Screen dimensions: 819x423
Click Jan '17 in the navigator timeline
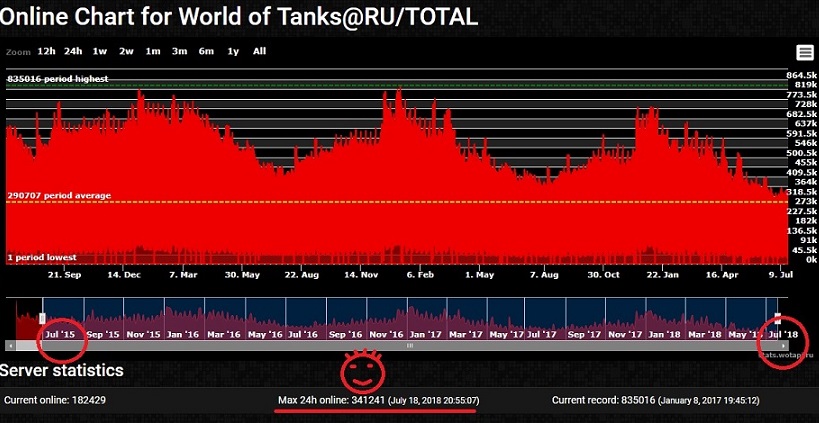(425, 334)
